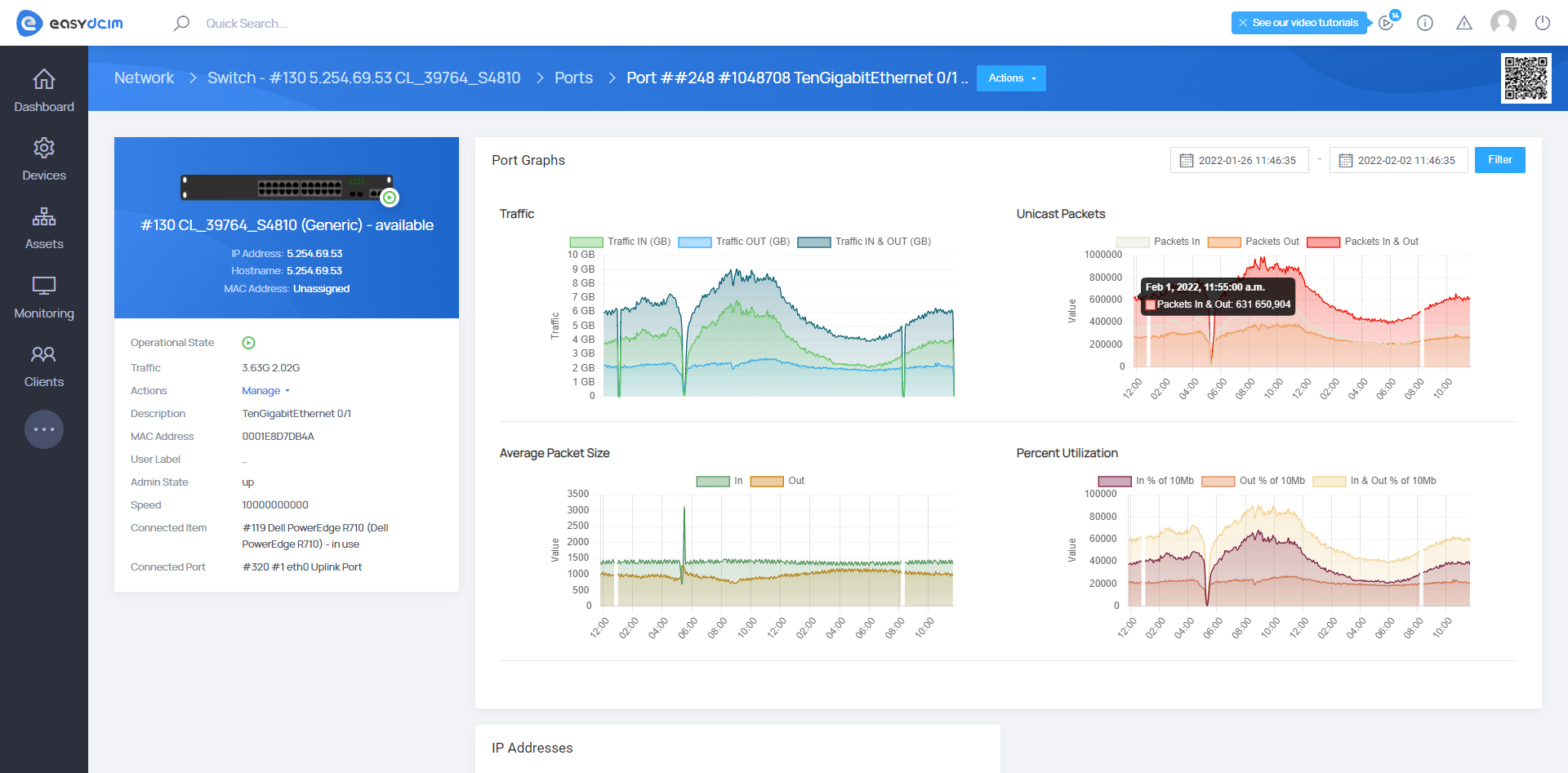Open Clients in sidebar
The width and height of the screenshot is (1568, 773).
(x=44, y=366)
